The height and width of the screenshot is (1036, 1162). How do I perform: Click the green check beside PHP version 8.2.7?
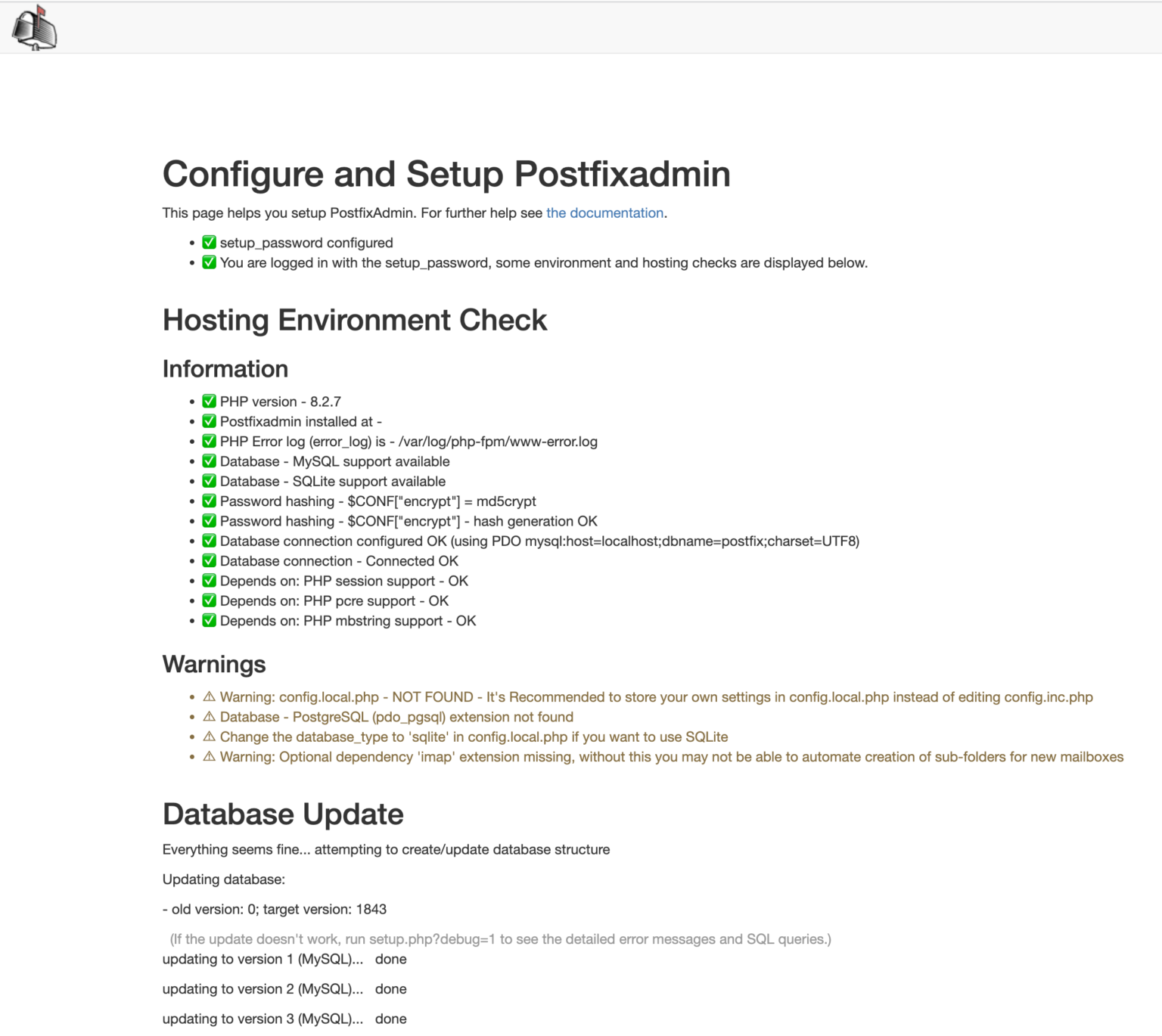[x=209, y=402]
